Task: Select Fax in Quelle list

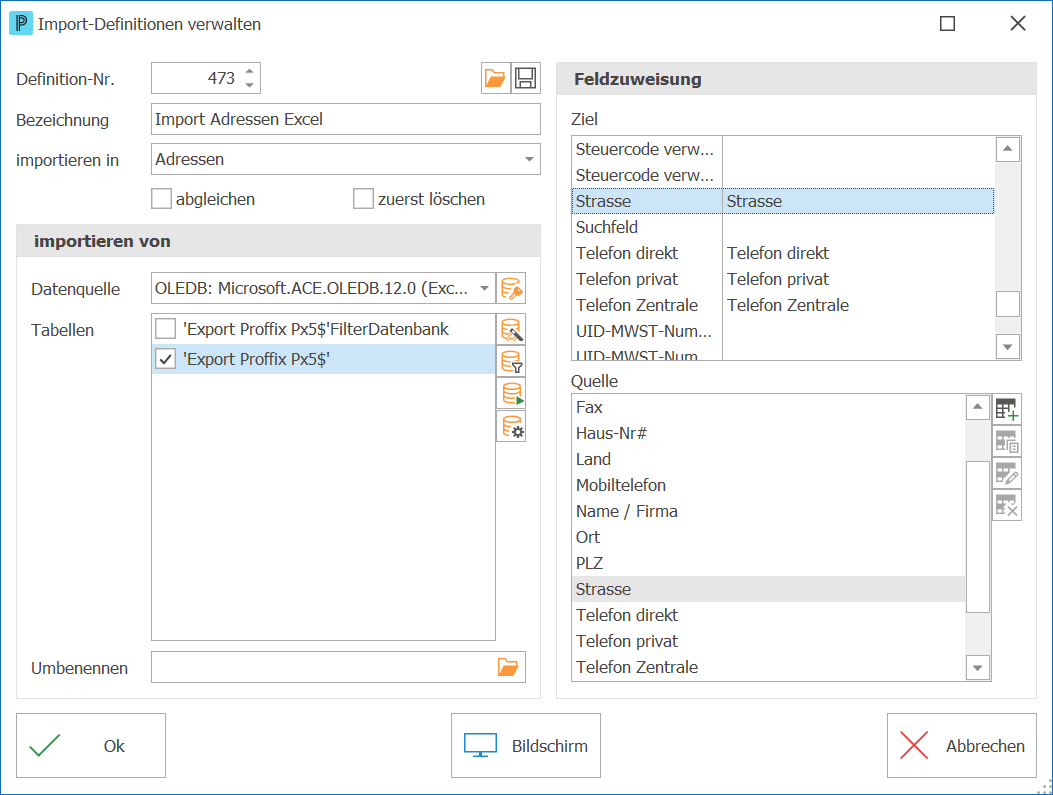Action: coord(768,407)
